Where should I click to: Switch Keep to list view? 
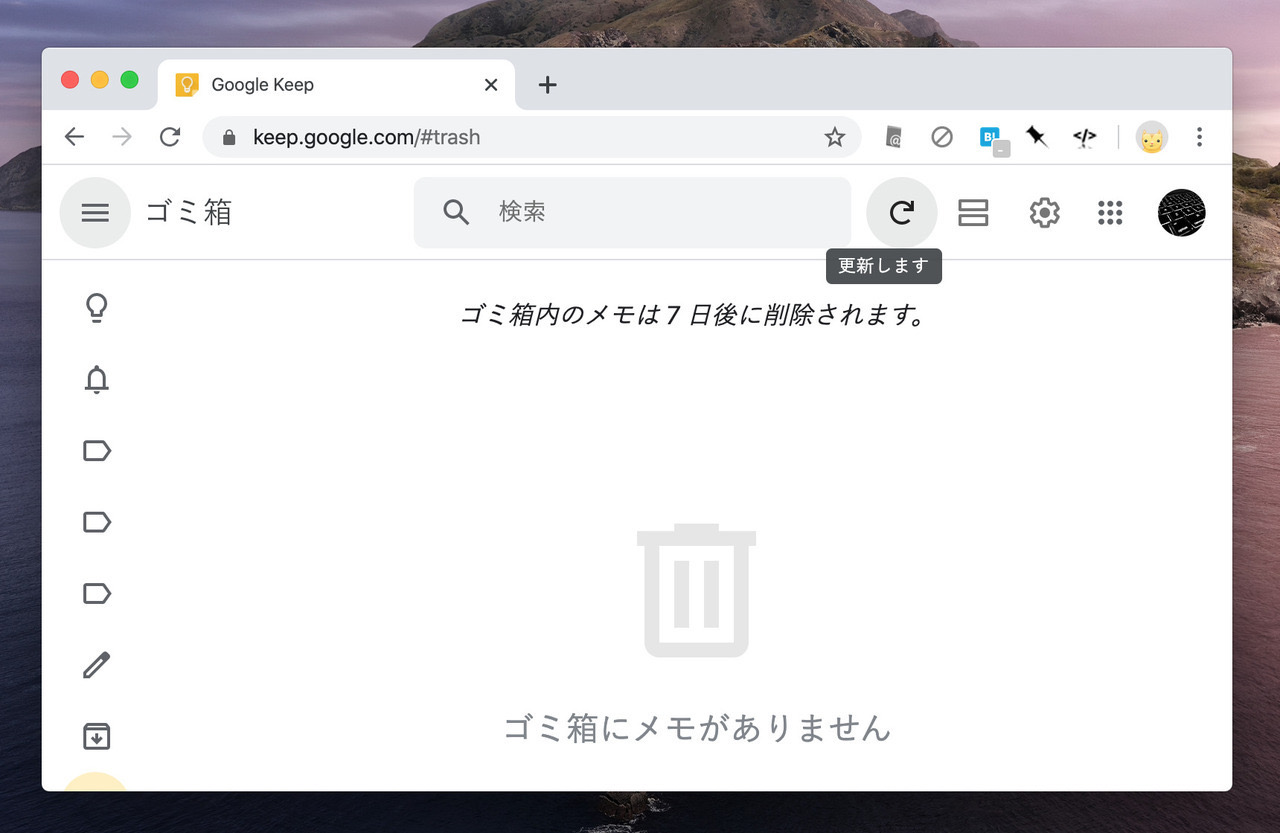coord(973,212)
